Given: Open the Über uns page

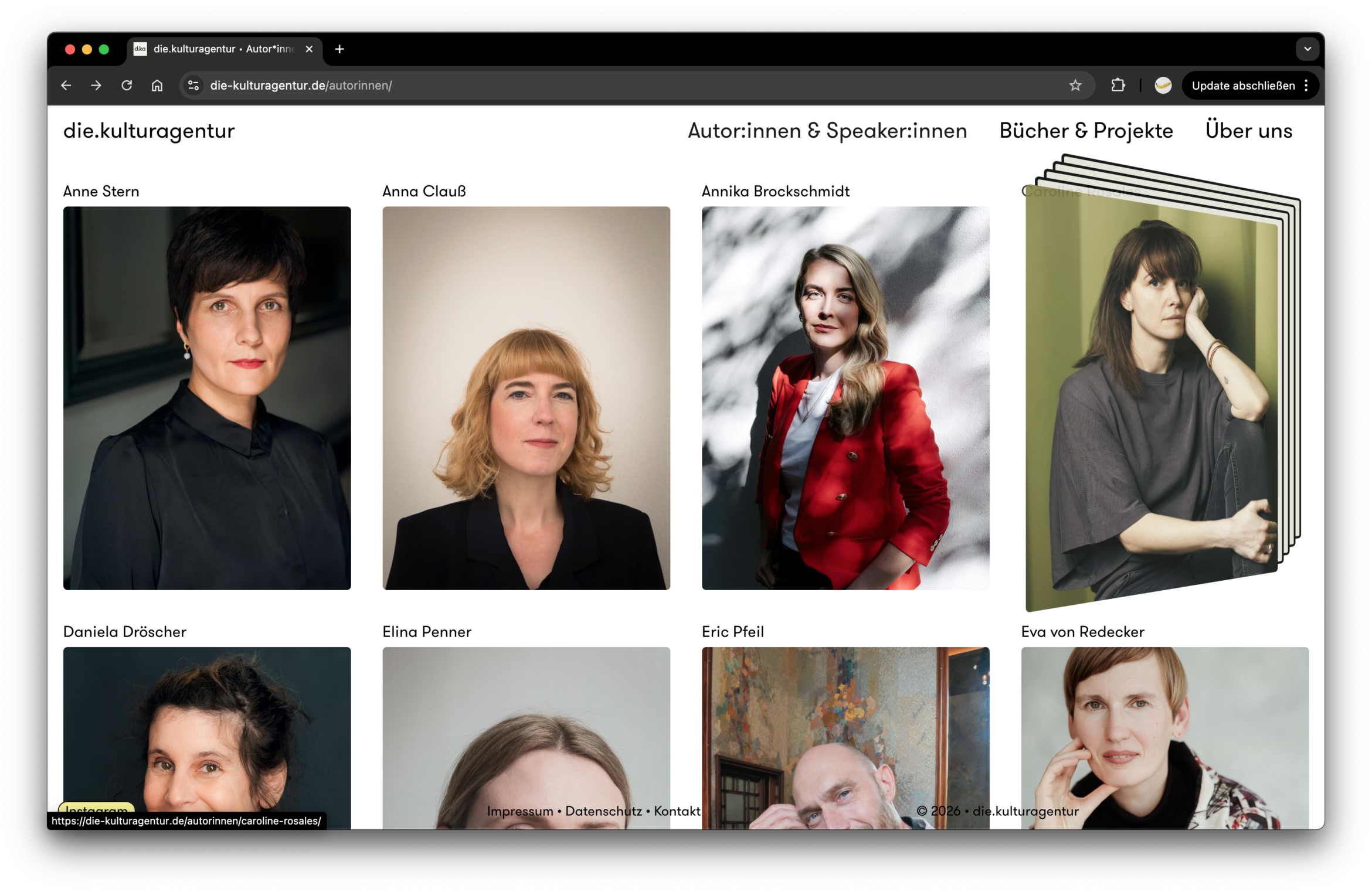Looking at the screenshot, I should tap(1248, 131).
